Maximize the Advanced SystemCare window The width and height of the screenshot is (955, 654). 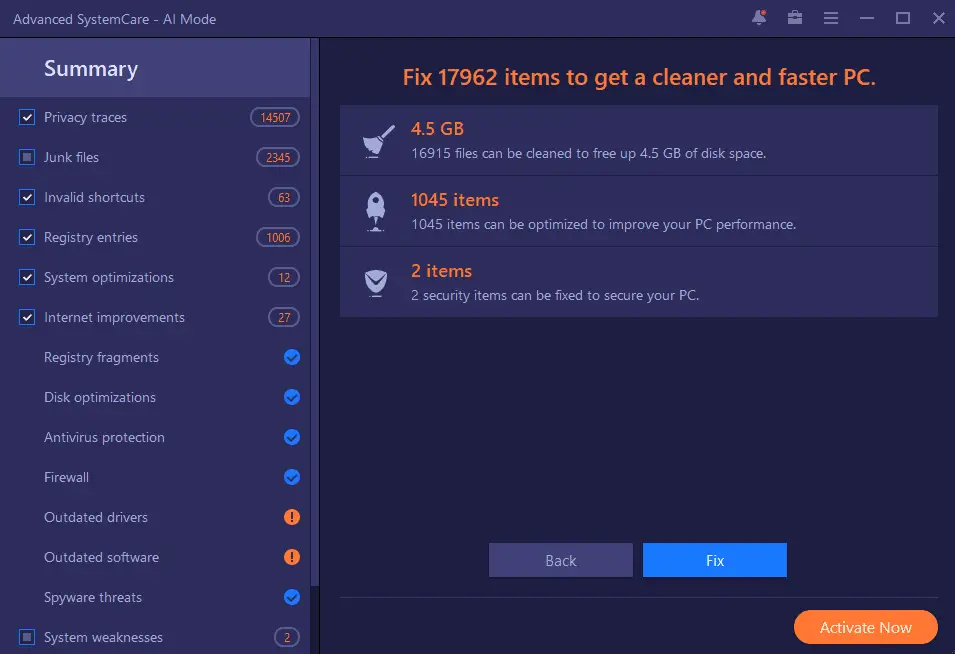903,18
